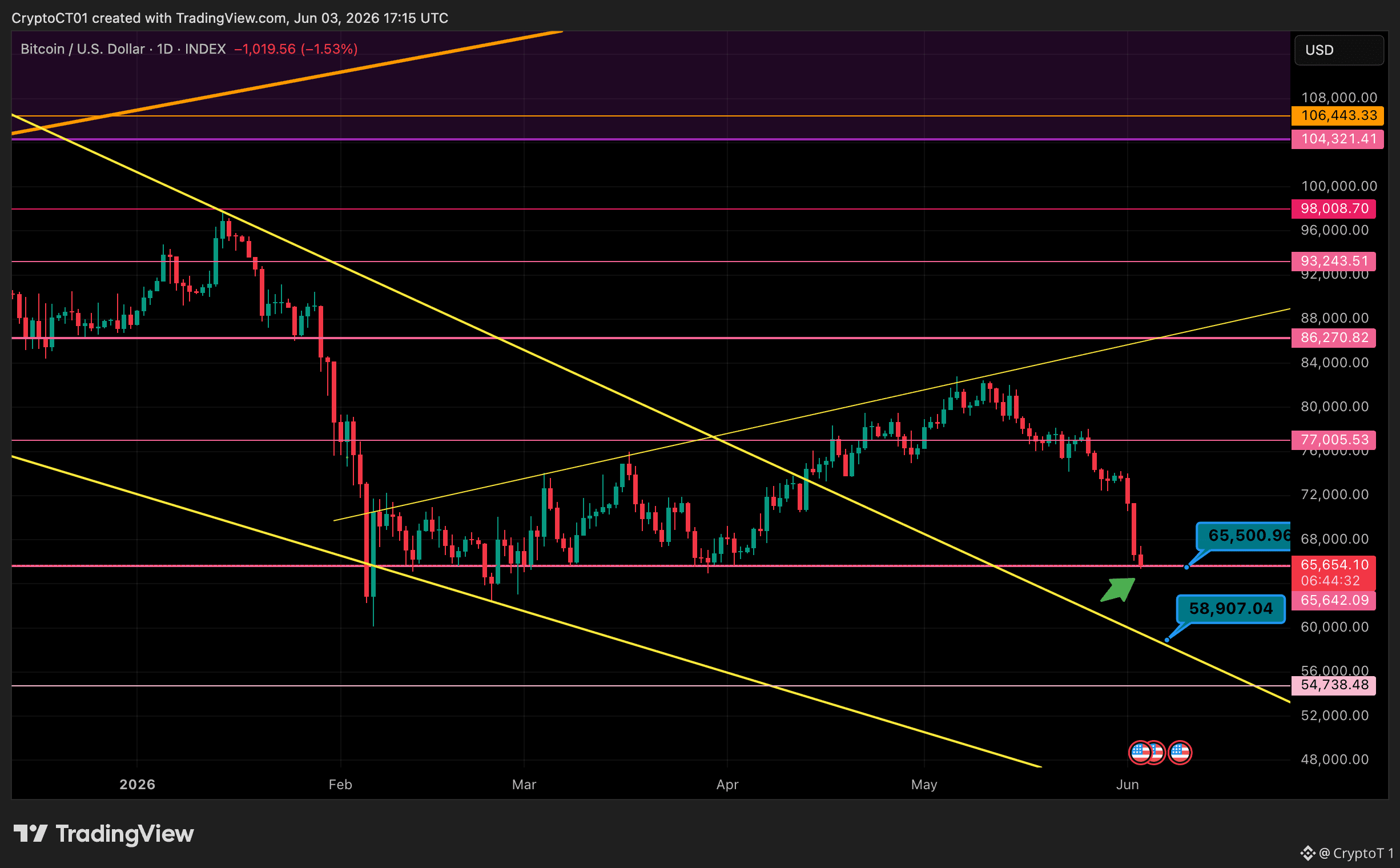Click the 84,000.00 price axis tick
This screenshot has height=868, width=1400.
tap(1334, 362)
